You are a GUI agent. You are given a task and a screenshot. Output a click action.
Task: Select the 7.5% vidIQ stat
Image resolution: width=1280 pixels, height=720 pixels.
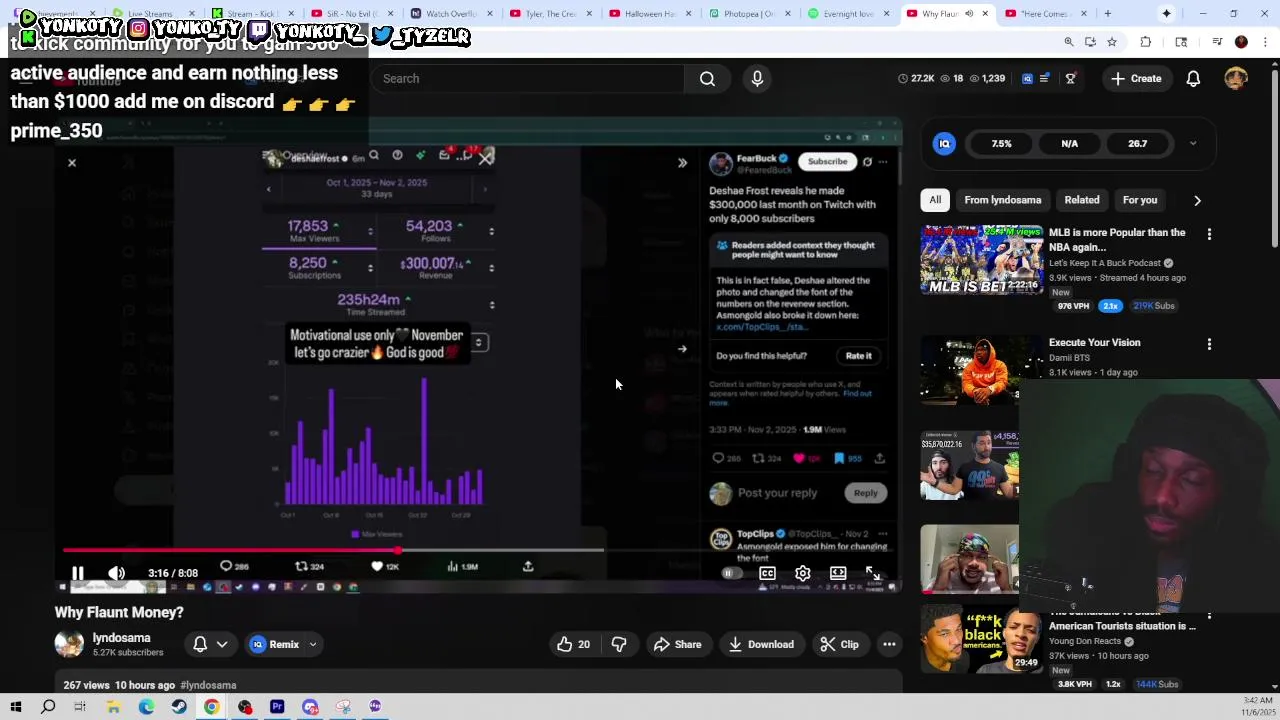[1001, 144]
